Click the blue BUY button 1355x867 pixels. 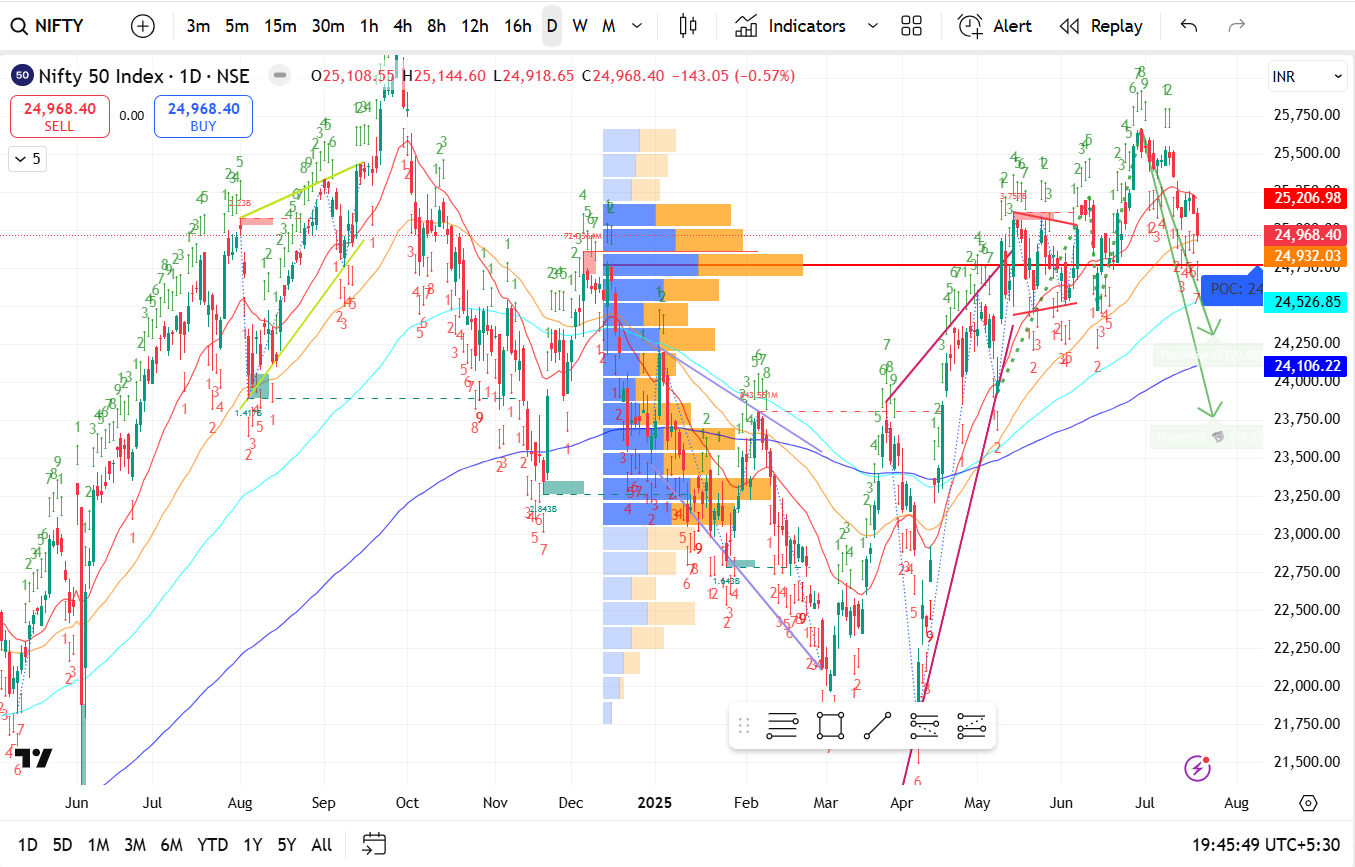203,116
